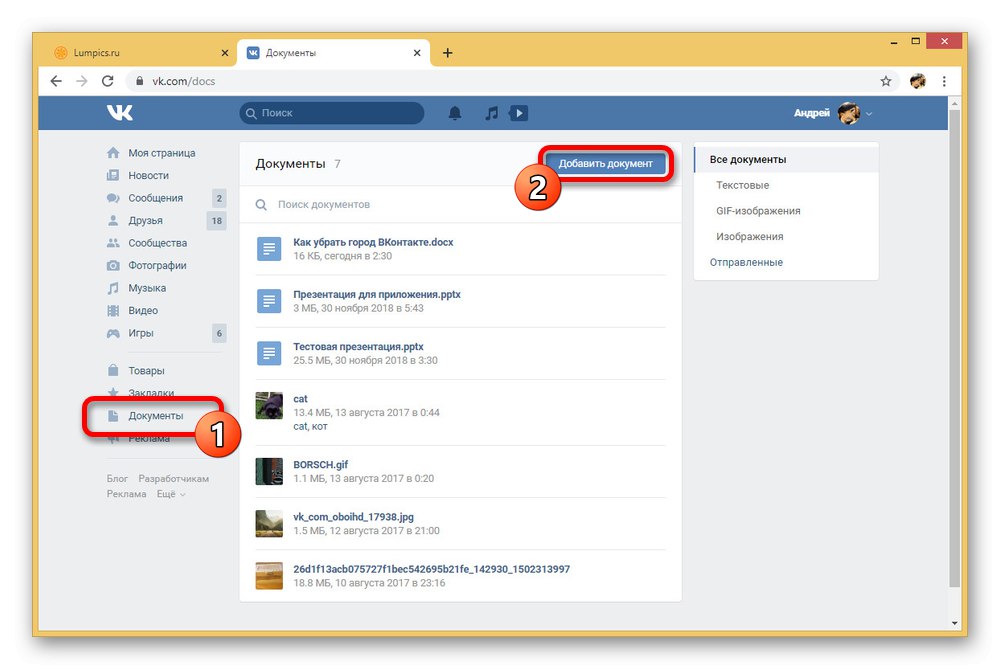Open the video play icon in header

pyautogui.click(x=518, y=114)
